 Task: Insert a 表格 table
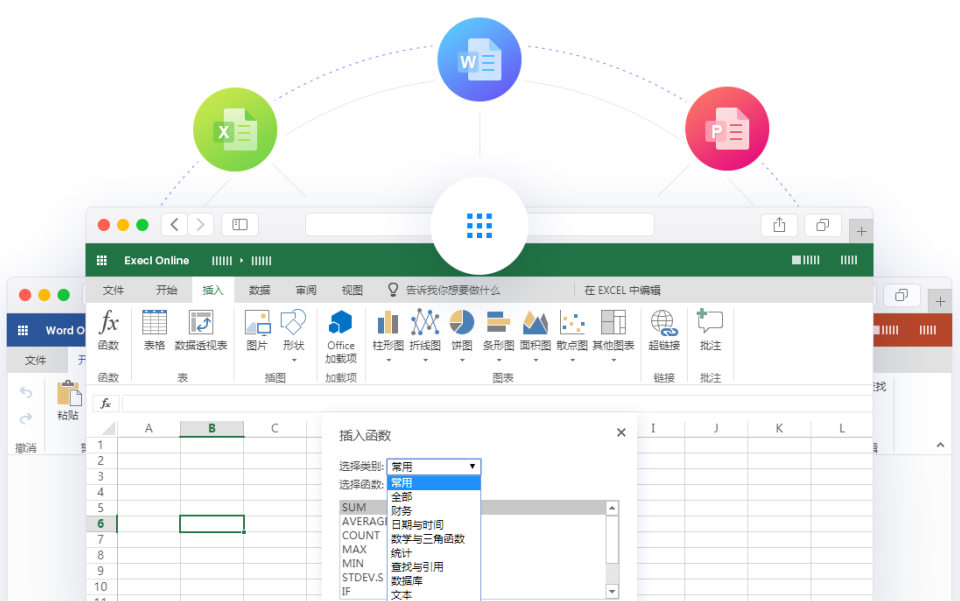click(x=154, y=330)
